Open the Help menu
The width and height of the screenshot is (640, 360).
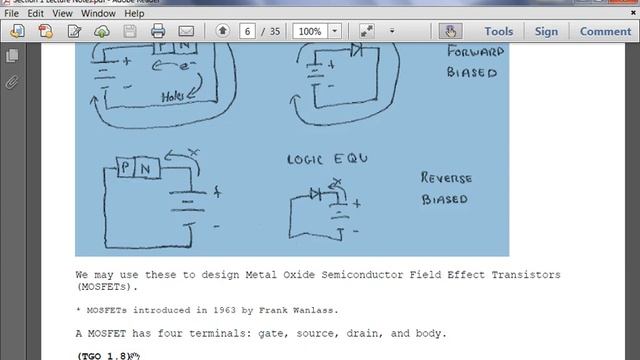(x=134, y=13)
